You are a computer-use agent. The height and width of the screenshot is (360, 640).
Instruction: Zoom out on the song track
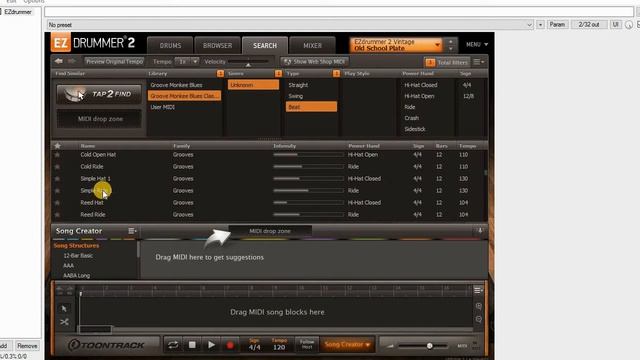coord(478,319)
